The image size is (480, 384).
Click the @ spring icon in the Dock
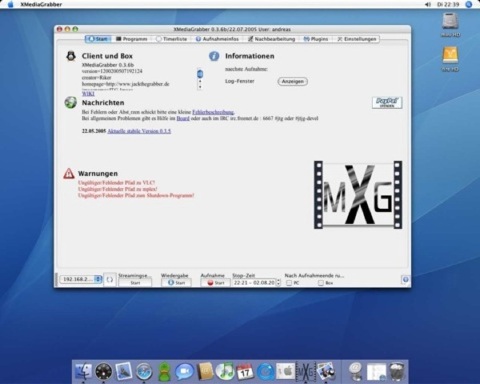[356, 371]
